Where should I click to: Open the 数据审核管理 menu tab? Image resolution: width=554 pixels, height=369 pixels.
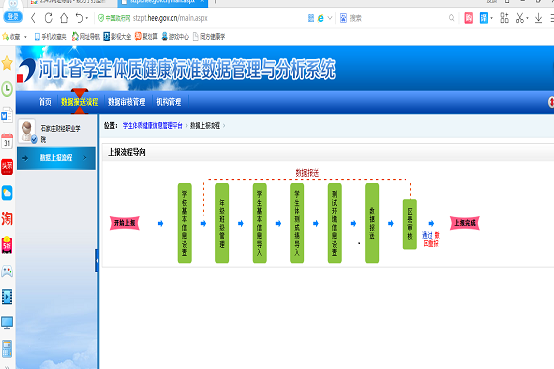(x=126, y=102)
